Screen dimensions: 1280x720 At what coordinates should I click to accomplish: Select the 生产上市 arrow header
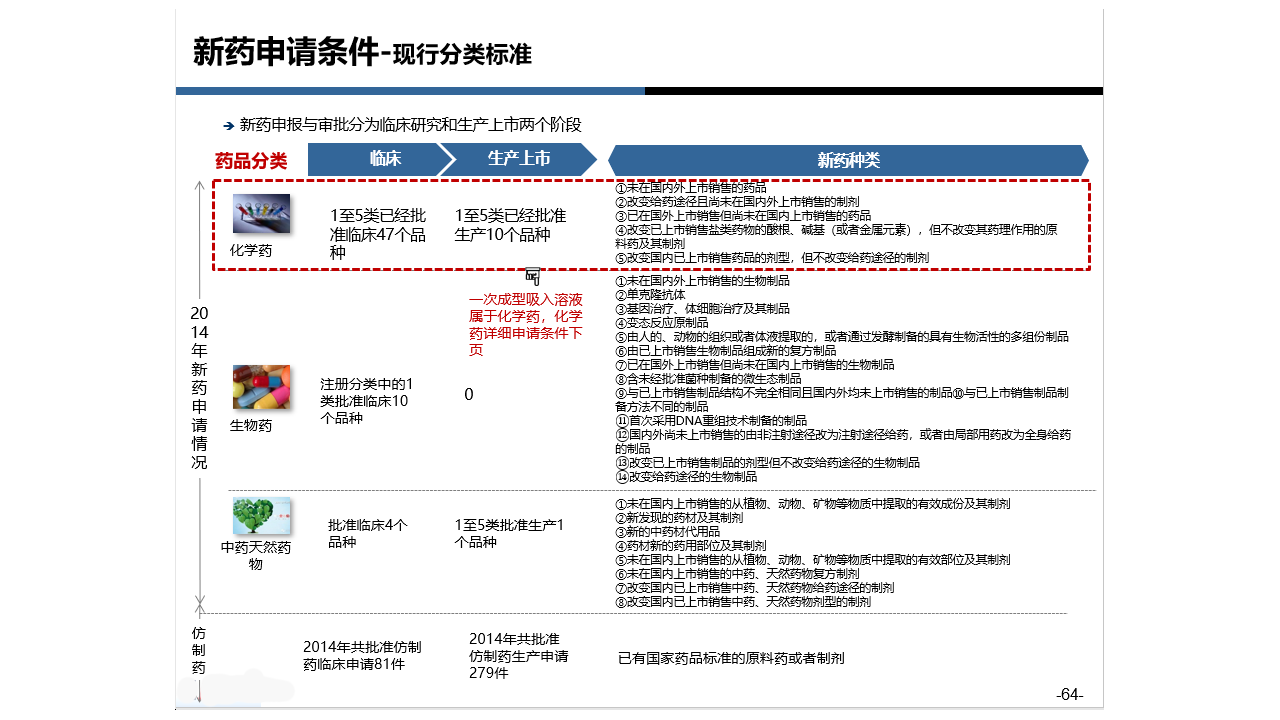[518, 159]
